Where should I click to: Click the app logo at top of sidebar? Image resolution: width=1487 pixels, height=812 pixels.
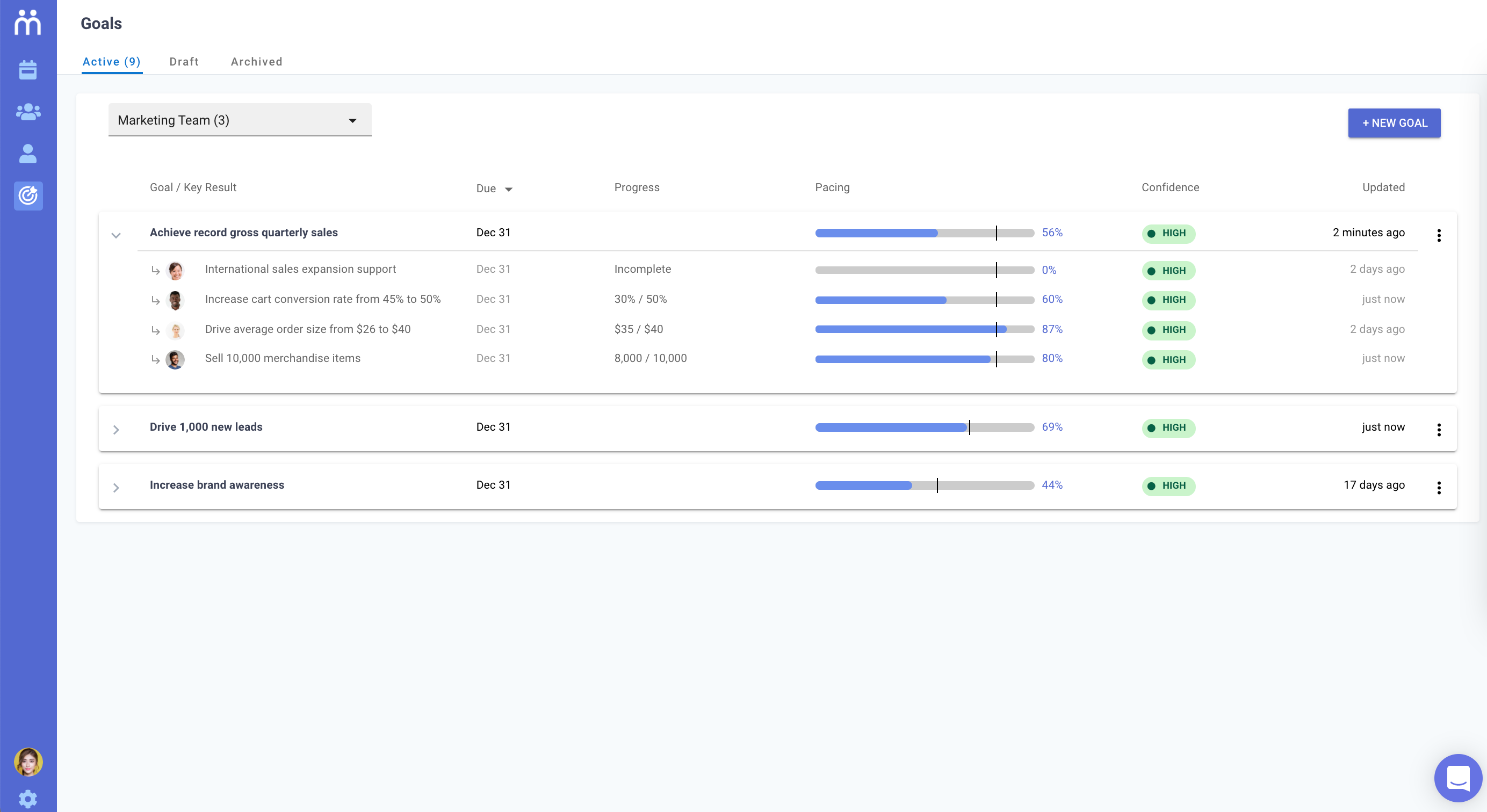(x=28, y=23)
